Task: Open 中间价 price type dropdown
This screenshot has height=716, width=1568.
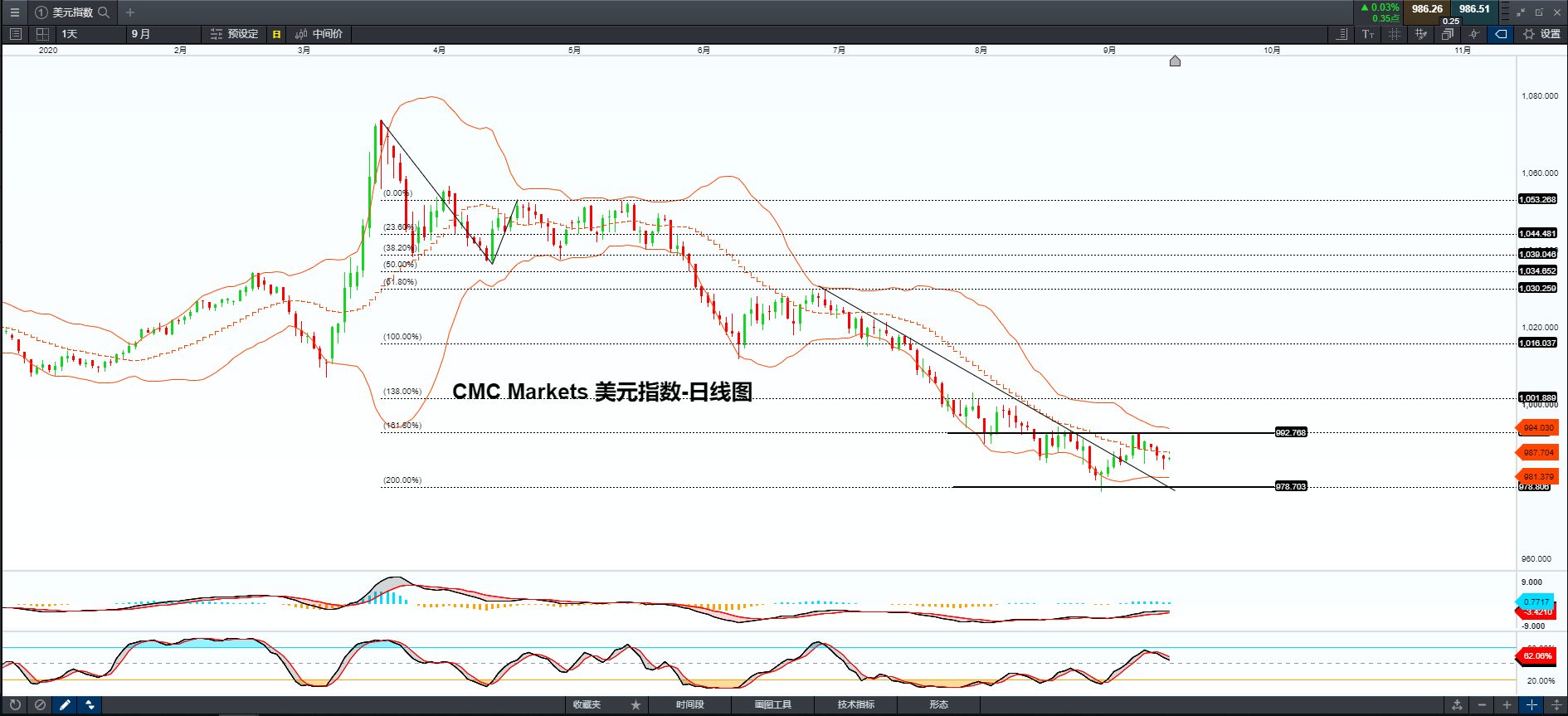Action: point(319,34)
